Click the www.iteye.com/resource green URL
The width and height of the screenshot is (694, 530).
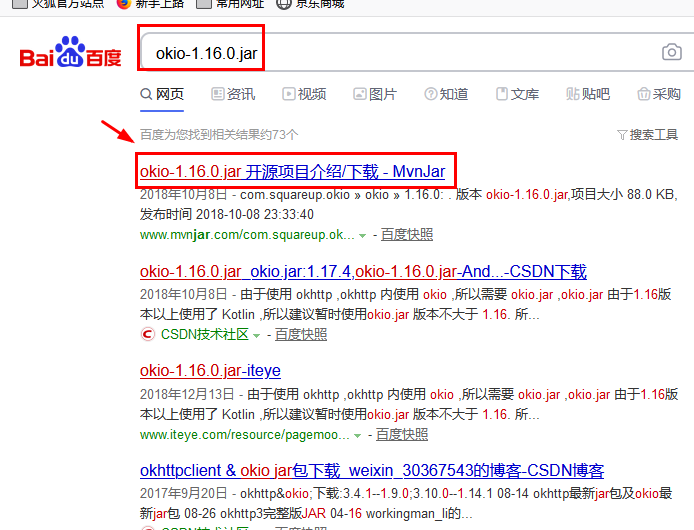245,434
